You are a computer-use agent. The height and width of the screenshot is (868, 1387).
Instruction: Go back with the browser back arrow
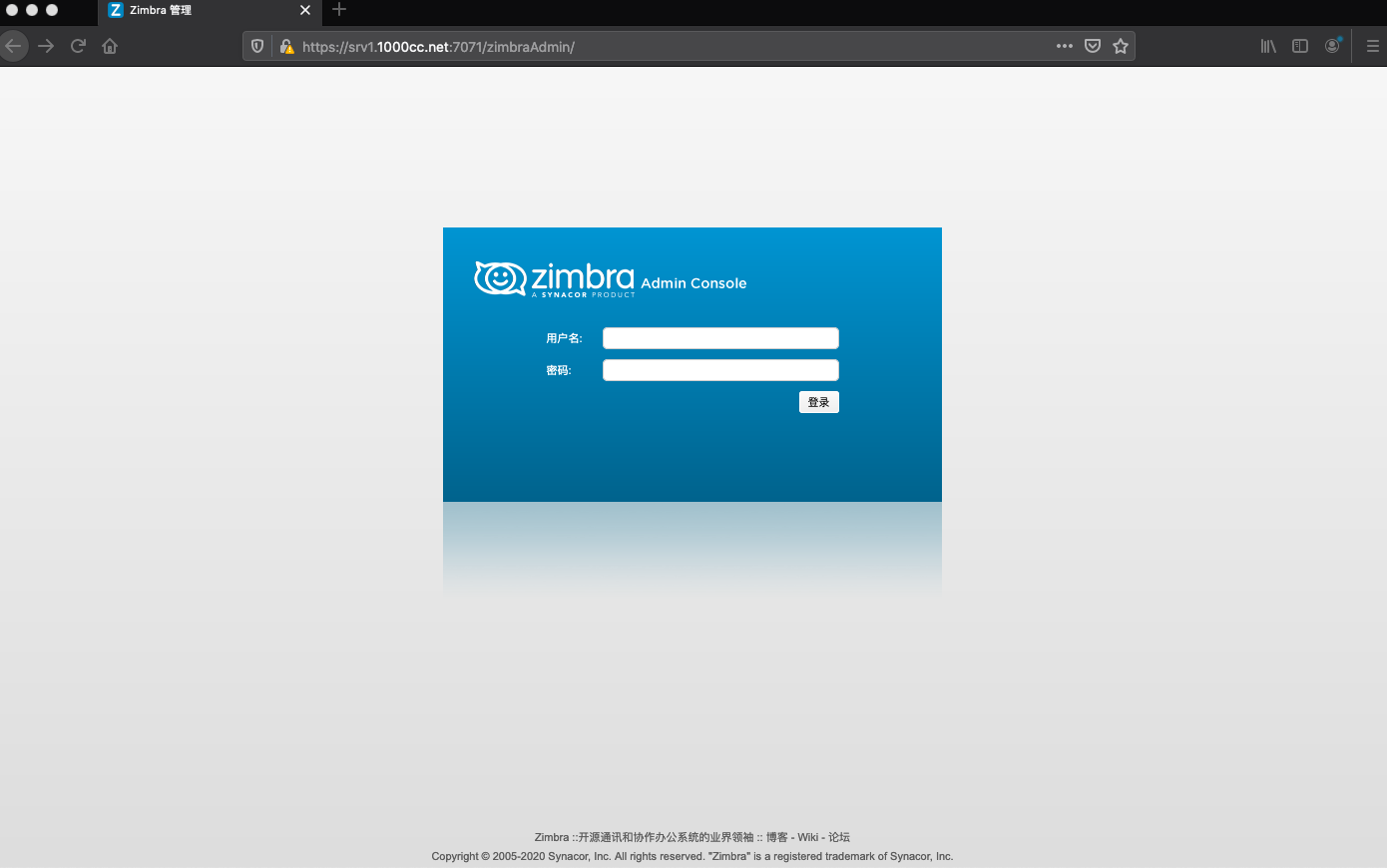tap(13, 46)
